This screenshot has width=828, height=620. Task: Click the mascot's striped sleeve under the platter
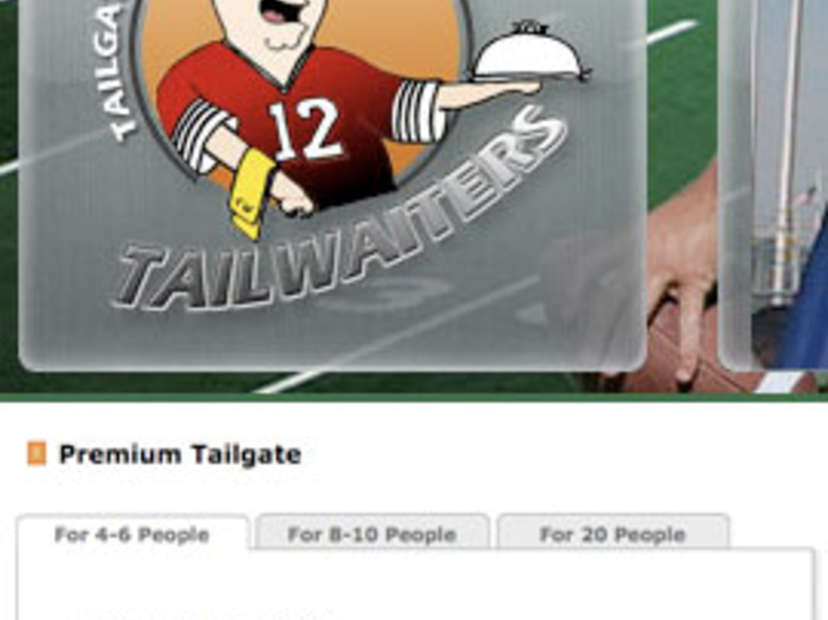419,111
